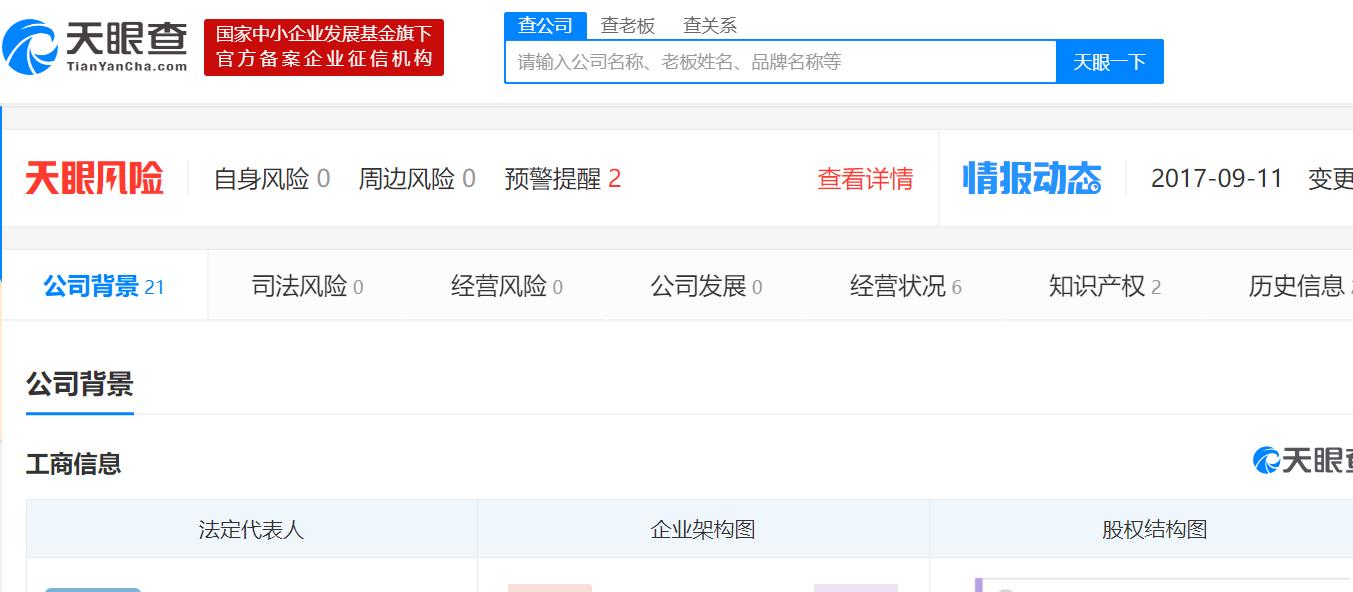Open the 经营风险 section
Image resolution: width=1353 pixels, height=592 pixels.
[500, 285]
